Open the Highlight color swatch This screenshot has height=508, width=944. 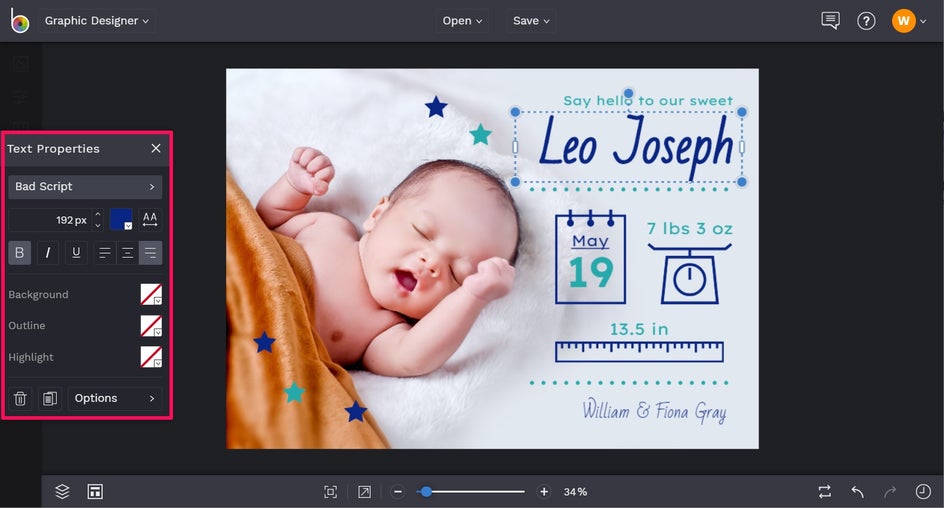(151, 357)
